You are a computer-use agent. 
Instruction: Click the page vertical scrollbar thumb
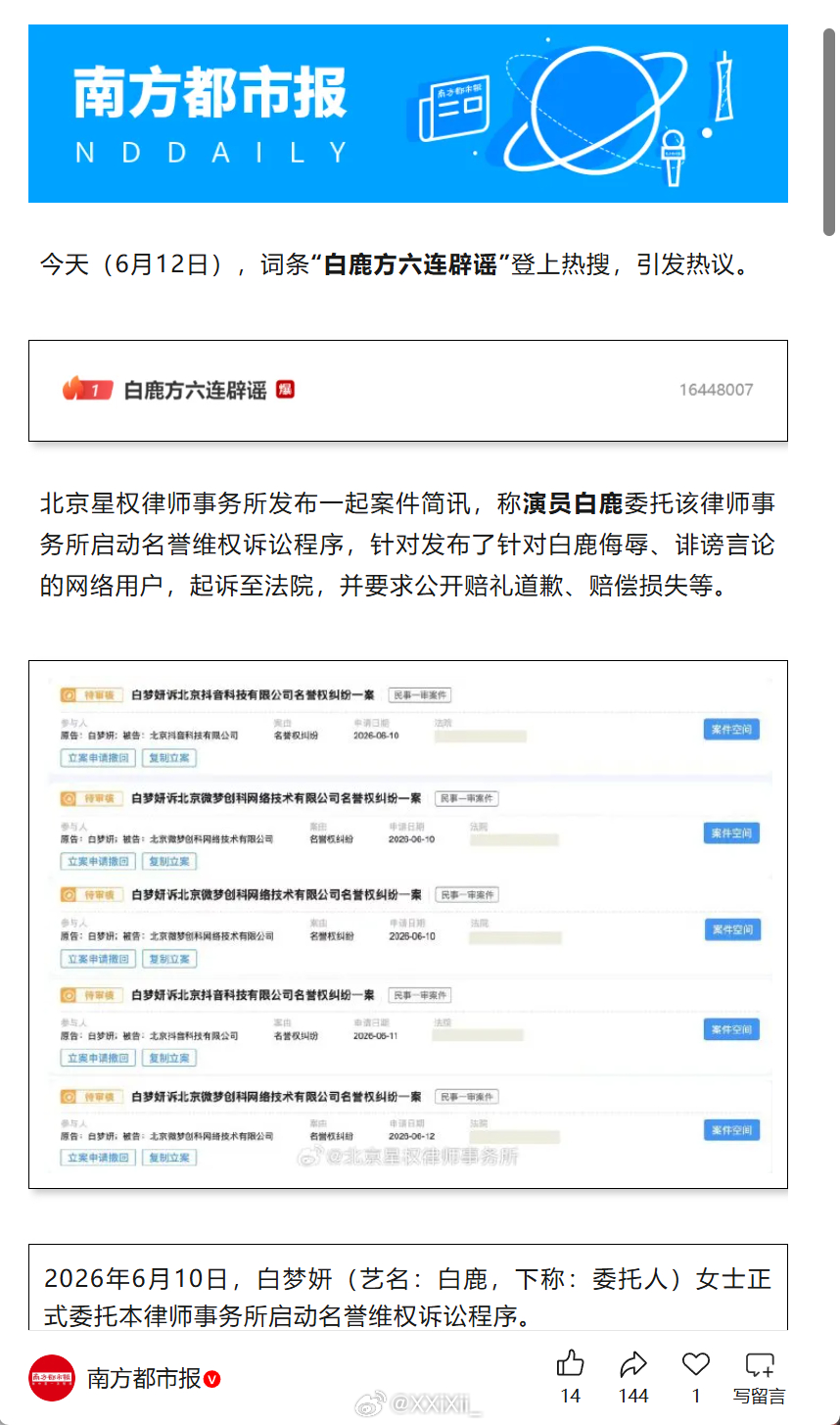tap(829, 131)
